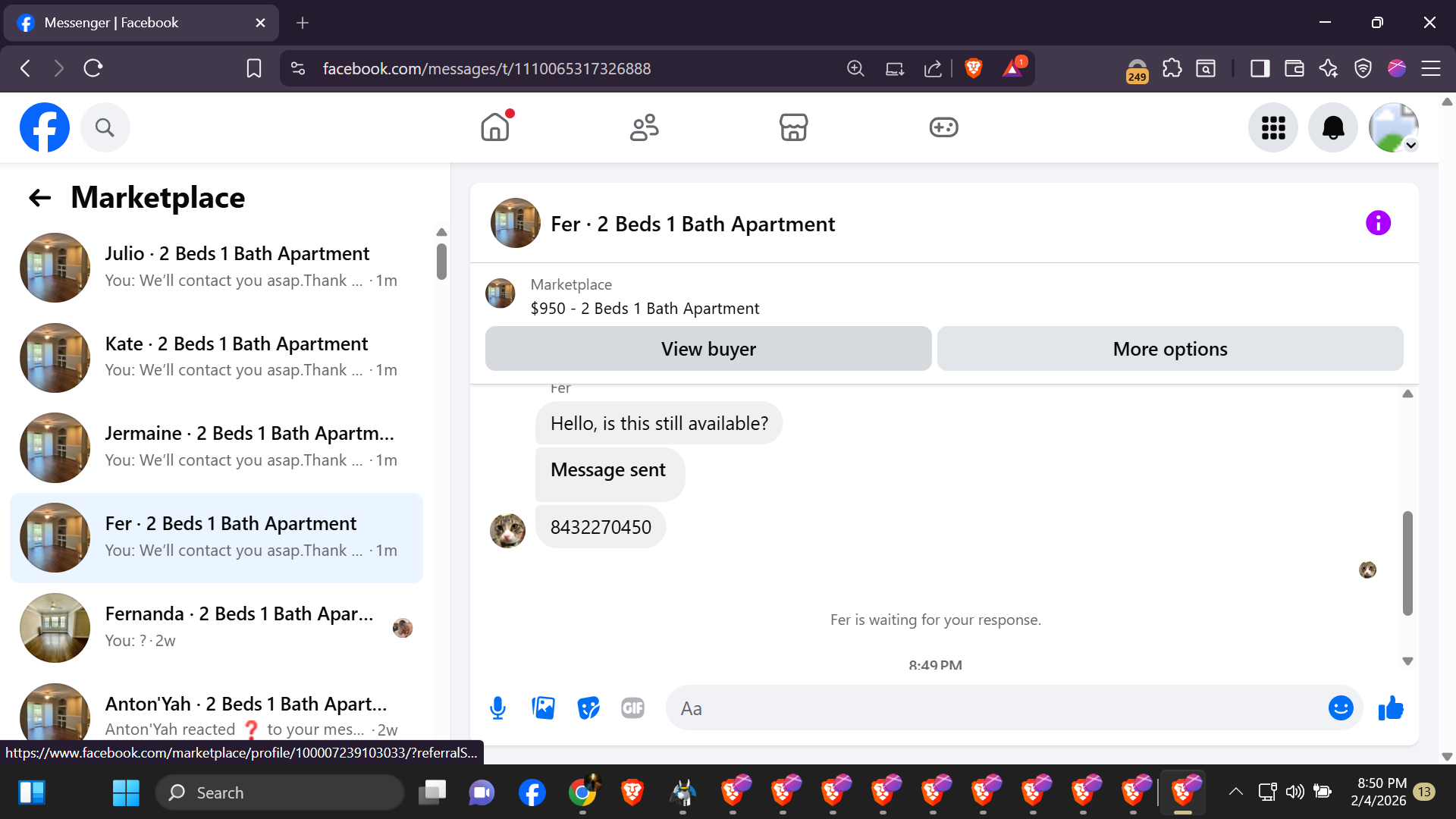Open the Friends tab
The width and height of the screenshot is (1456, 819).
pos(644,127)
